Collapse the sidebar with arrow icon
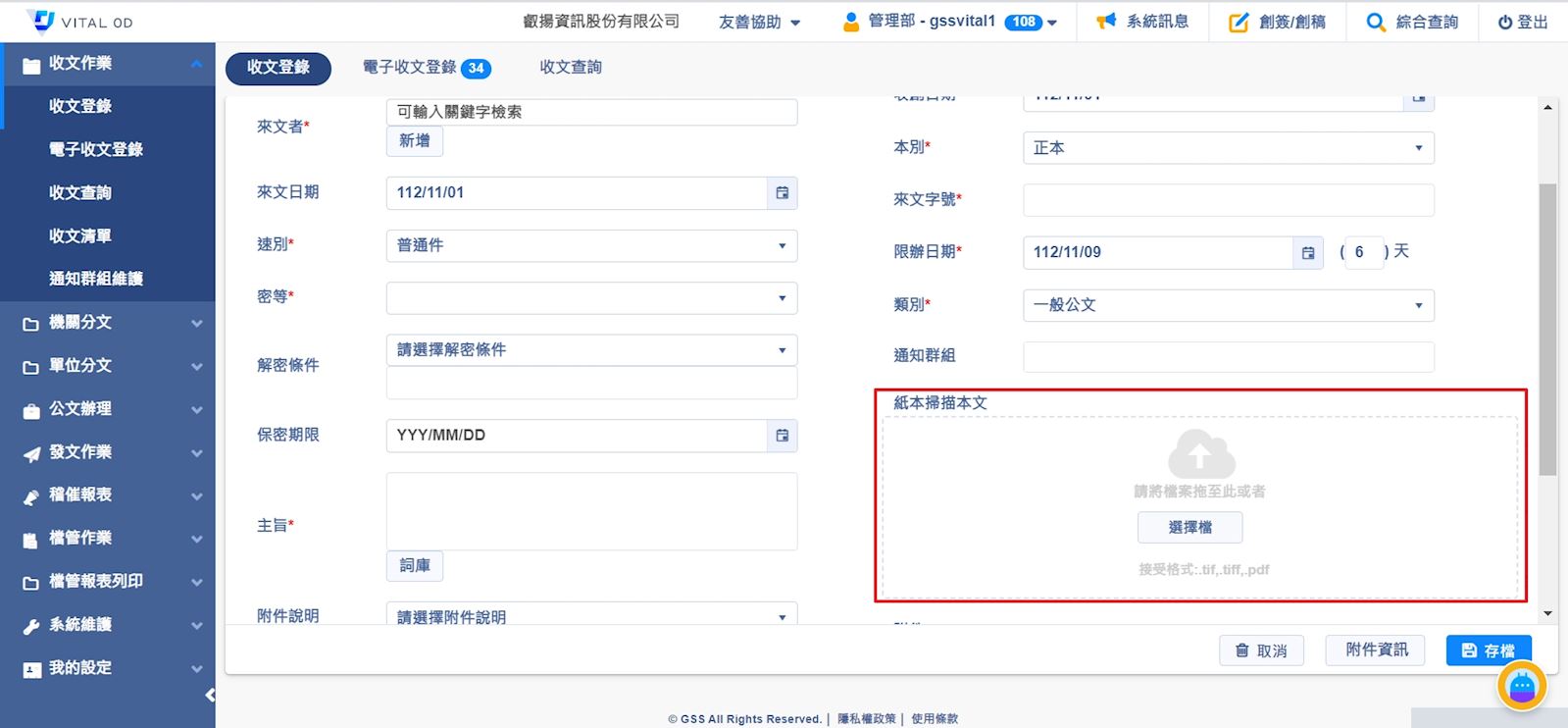1568x728 pixels. [210, 696]
